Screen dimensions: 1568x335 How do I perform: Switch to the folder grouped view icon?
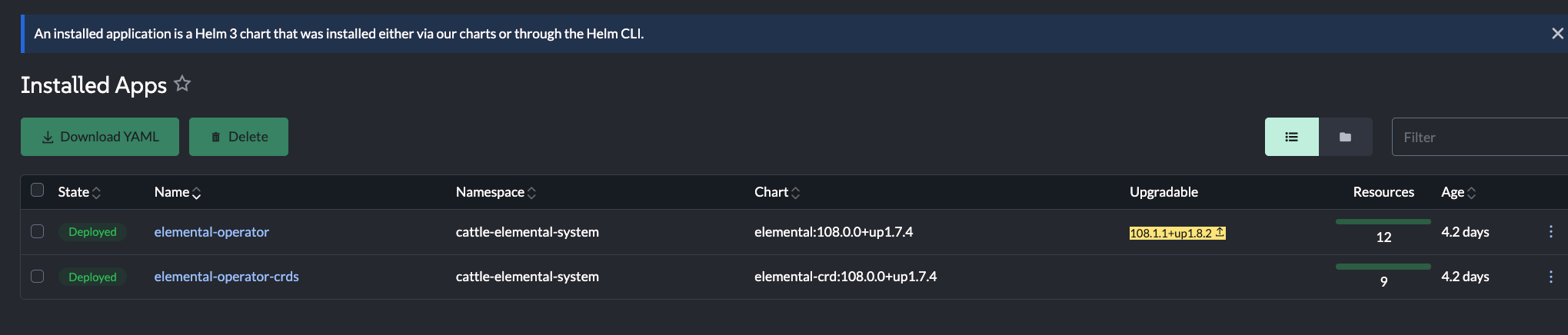pyautogui.click(x=1346, y=137)
